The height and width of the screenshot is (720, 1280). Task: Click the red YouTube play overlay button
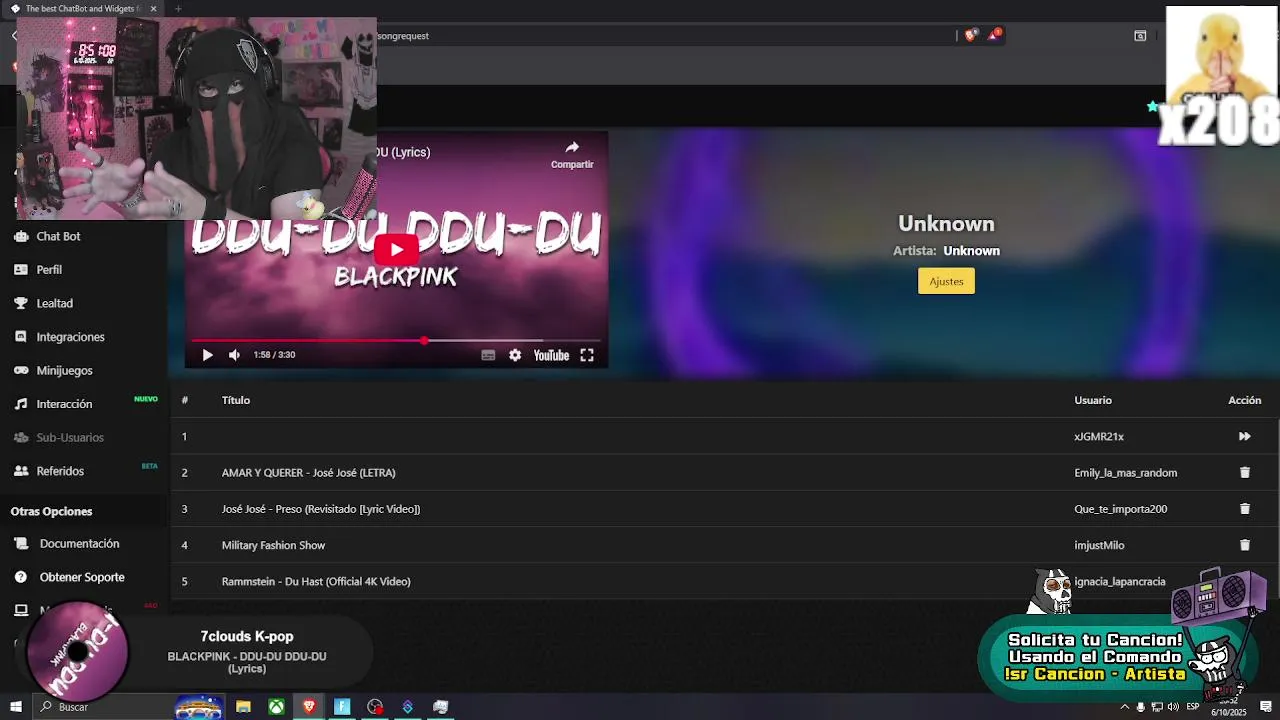point(396,249)
